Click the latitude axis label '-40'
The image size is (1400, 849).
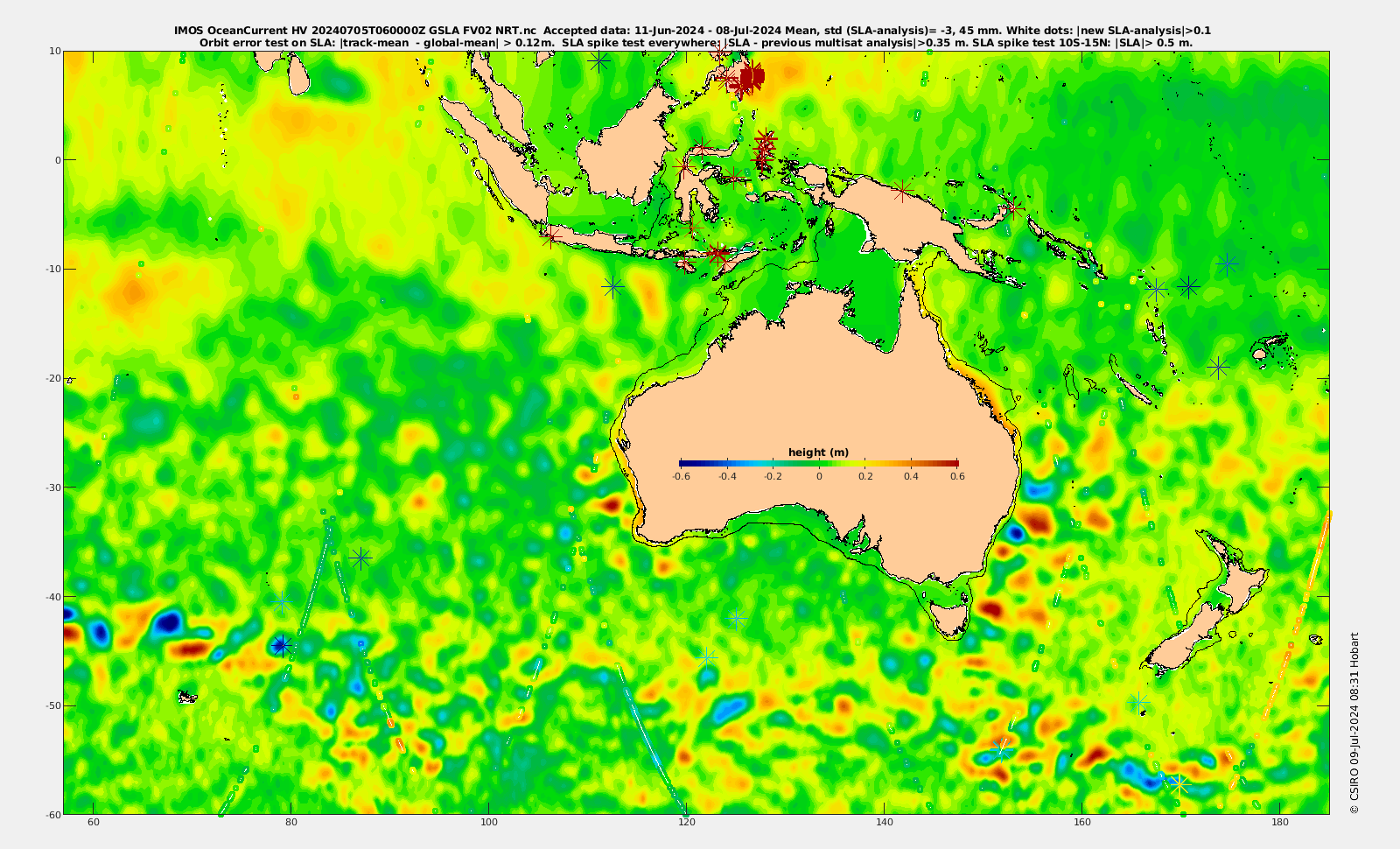pos(53,597)
